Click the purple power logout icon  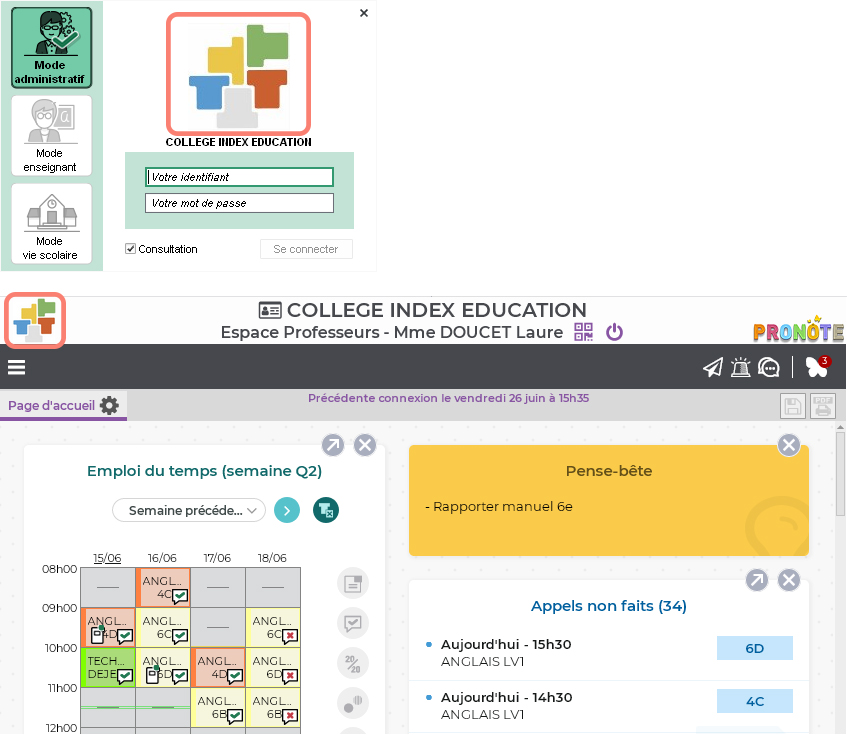pyautogui.click(x=614, y=332)
